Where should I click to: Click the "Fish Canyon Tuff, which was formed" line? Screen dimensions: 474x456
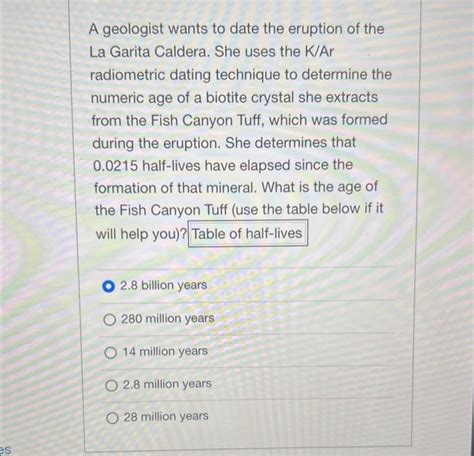click(239, 120)
